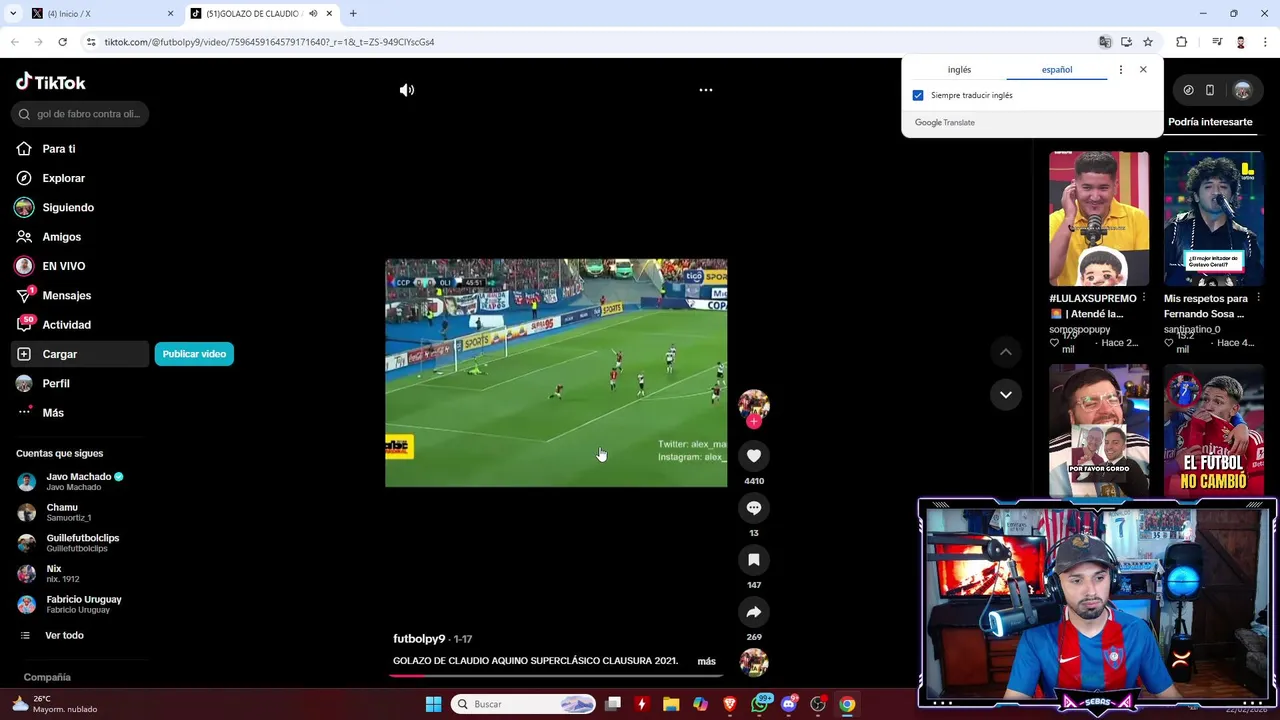Open Discord from the taskbar
1280x720 pixels.
789,704
